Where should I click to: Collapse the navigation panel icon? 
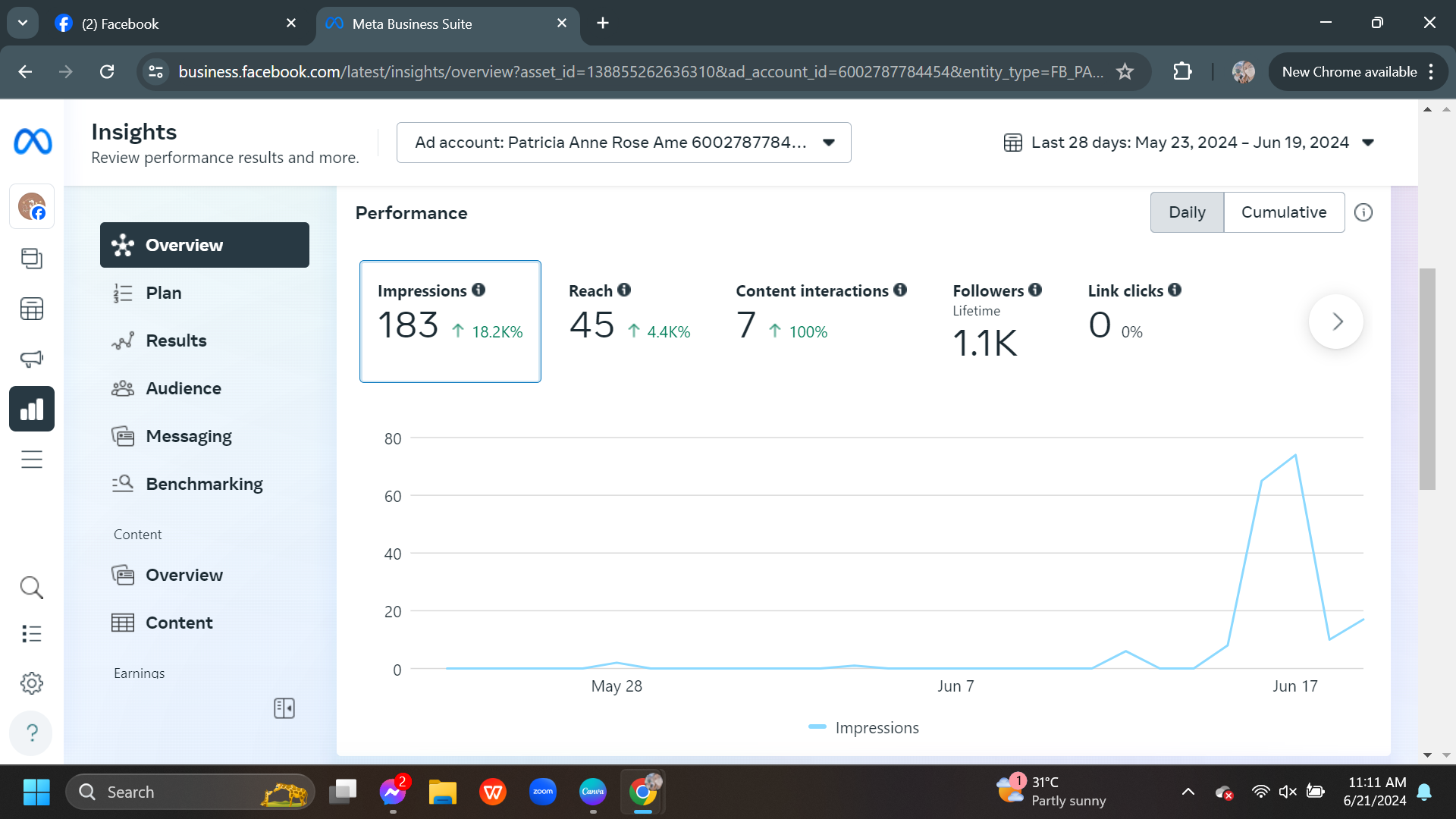(x=284, y=708)
